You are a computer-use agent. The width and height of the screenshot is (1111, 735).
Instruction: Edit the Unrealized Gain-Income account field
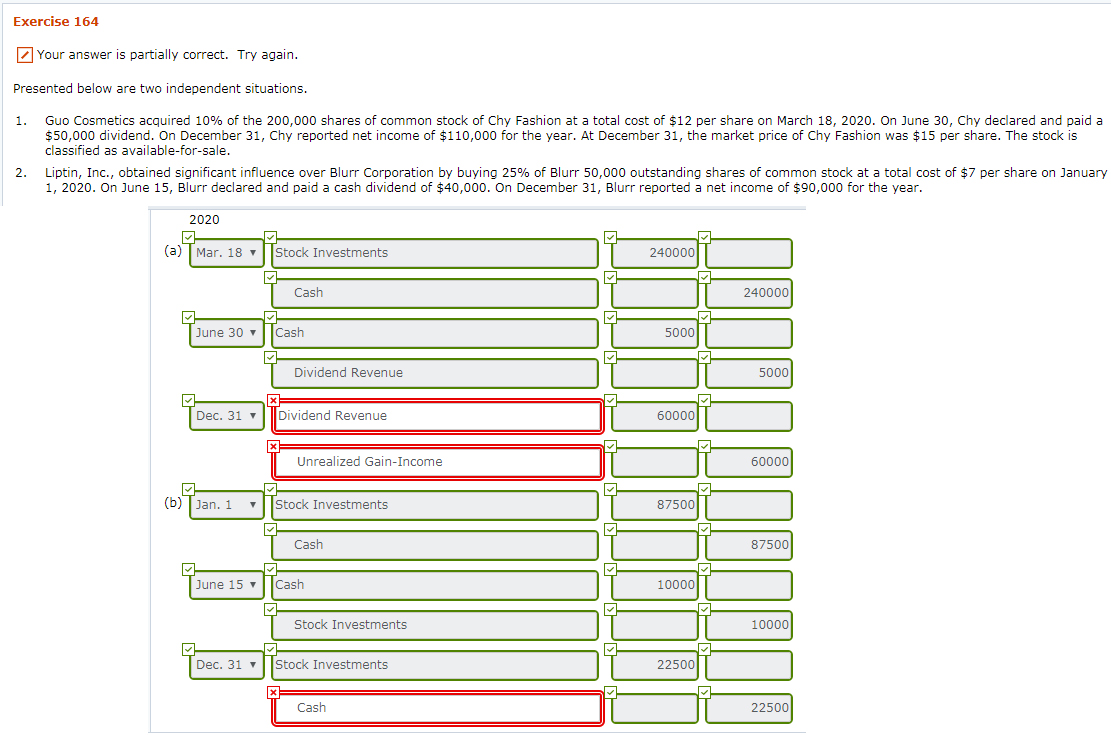(437, 462)
